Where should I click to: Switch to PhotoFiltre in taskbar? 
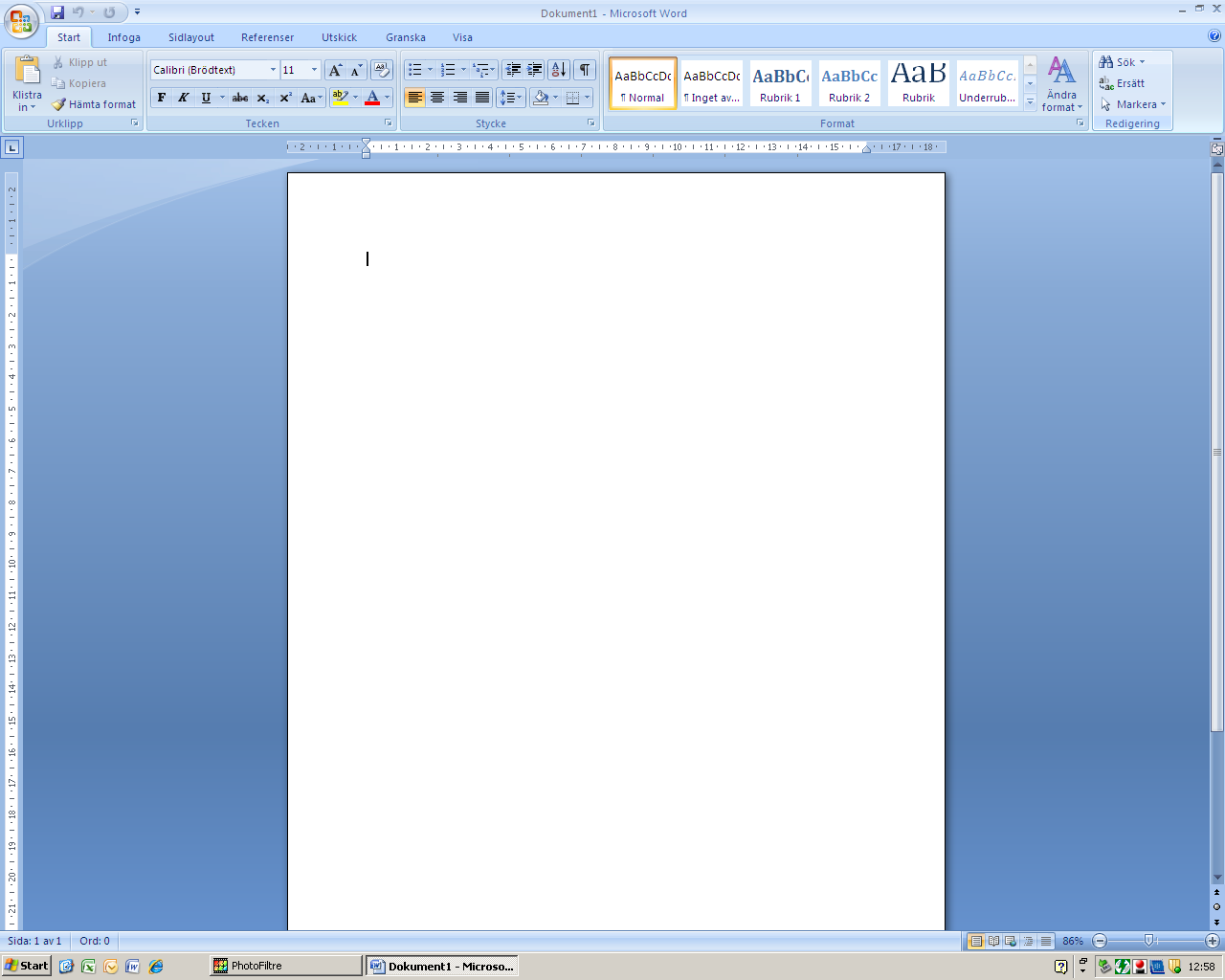tap(286, 966)
